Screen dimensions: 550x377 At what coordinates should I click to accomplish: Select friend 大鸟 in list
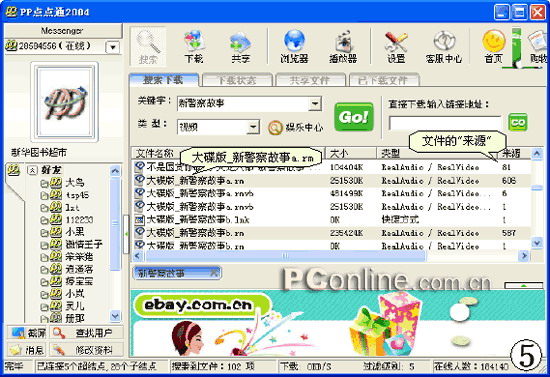point(75,183)
